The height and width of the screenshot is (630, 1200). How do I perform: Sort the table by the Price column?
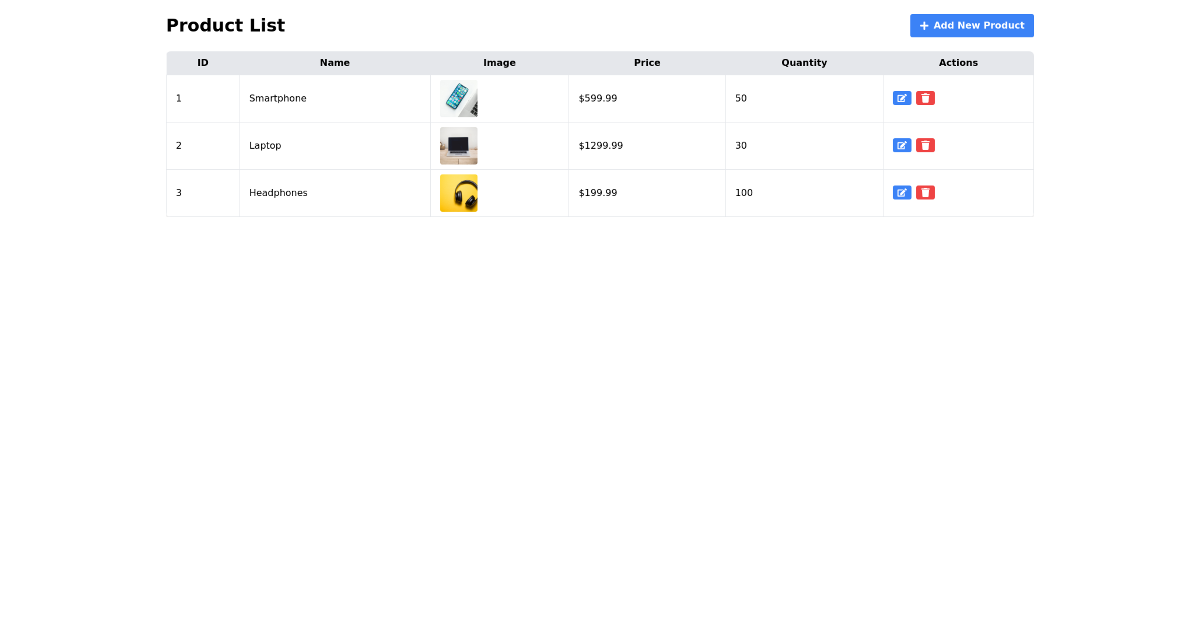point(647,62)
